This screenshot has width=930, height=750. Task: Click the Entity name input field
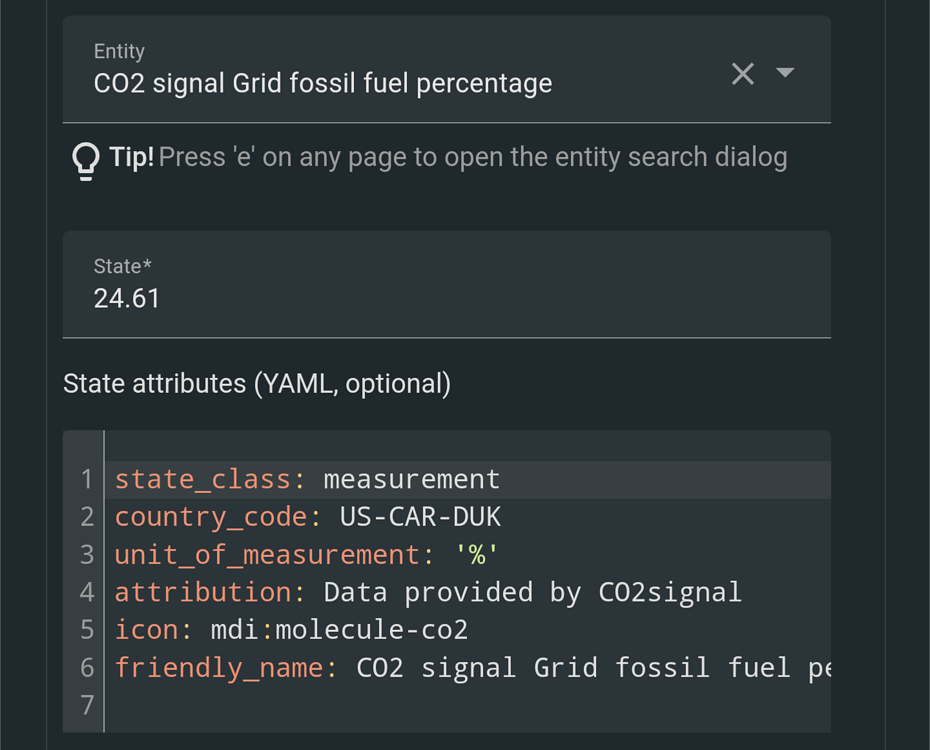[x=320, y=84]
